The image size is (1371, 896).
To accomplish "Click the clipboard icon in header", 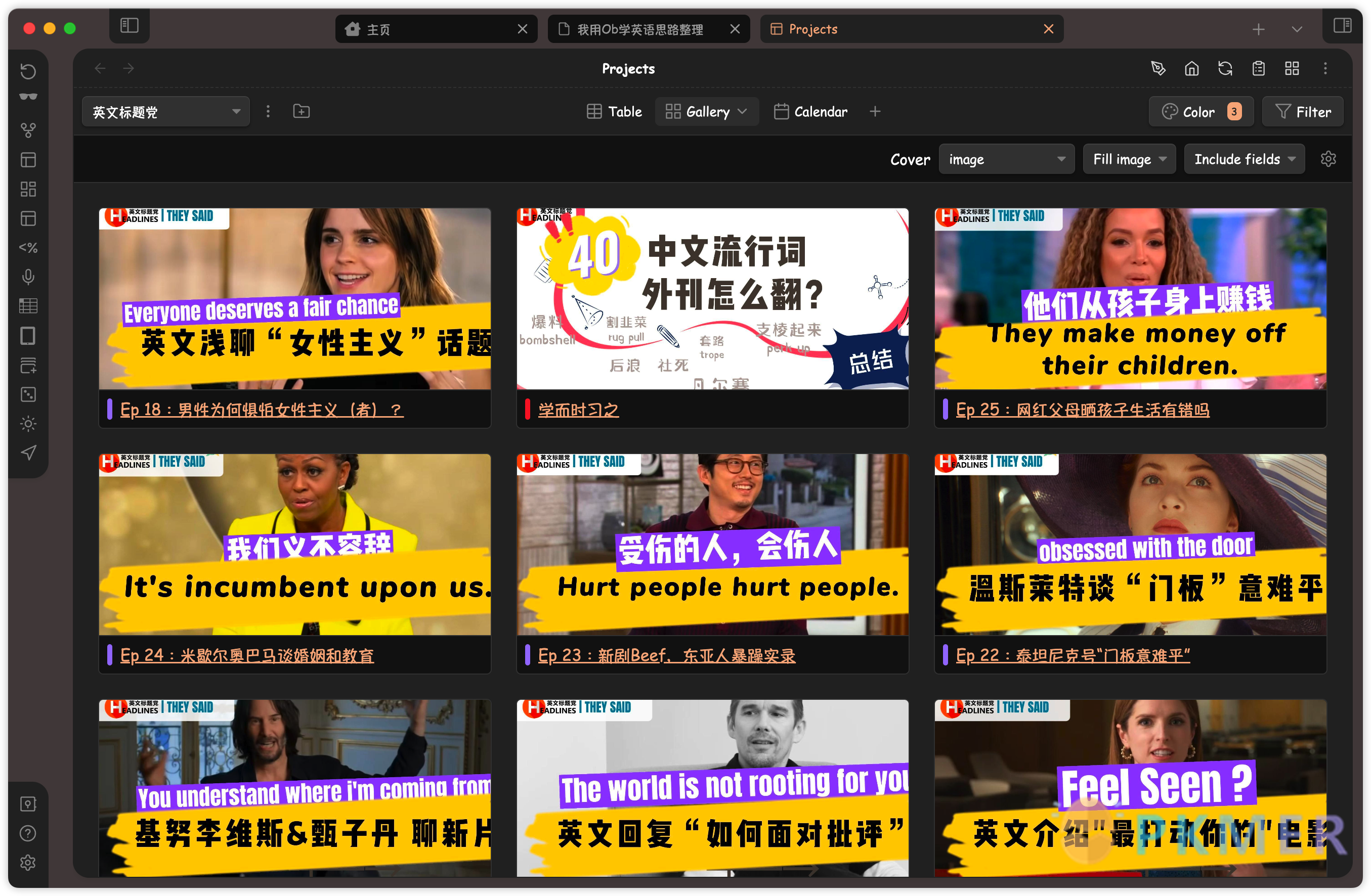I will pyautogui.click(x=1259, y=69).
